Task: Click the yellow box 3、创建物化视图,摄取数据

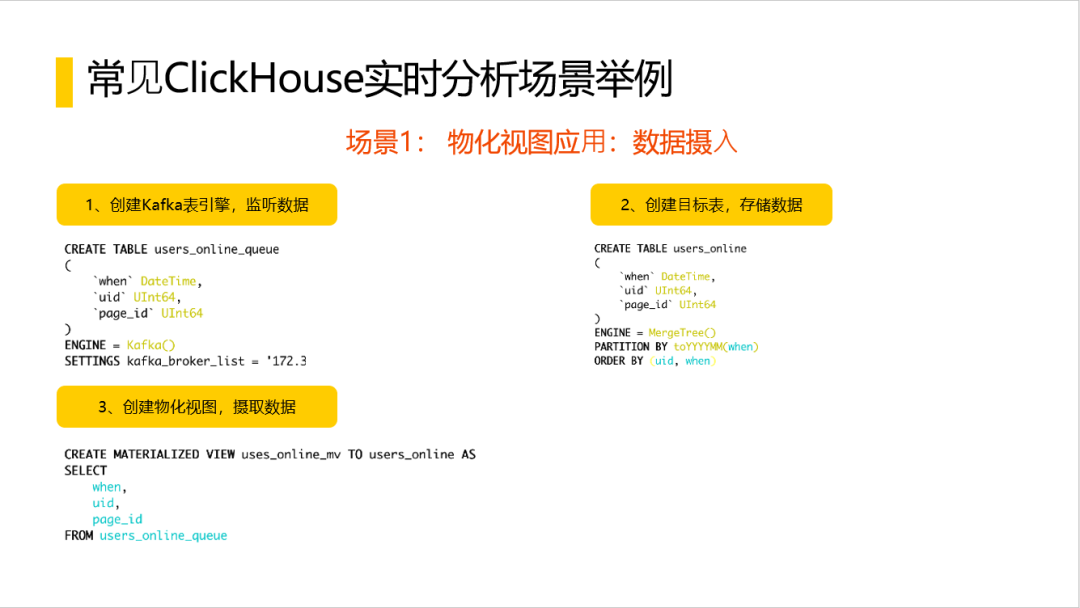Action: tap(197, 407)
